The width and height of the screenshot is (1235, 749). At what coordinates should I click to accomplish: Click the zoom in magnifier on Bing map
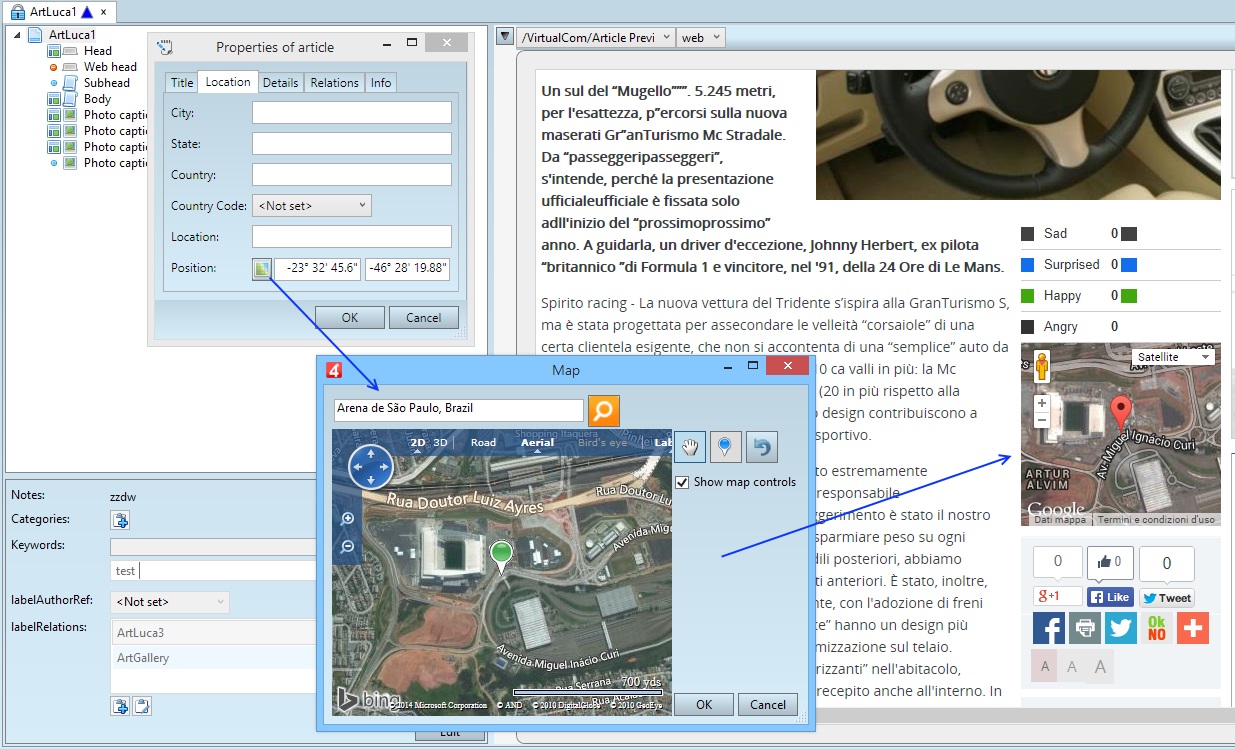pyautogui.click(x=348, y=519)
